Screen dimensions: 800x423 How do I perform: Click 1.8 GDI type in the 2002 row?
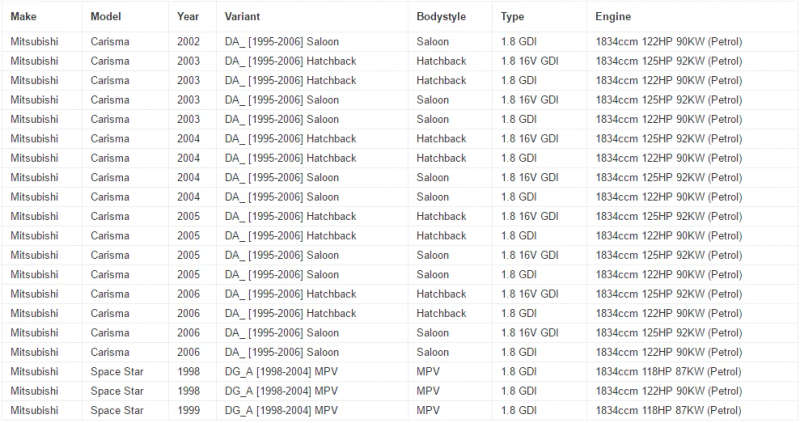point(519,41)
